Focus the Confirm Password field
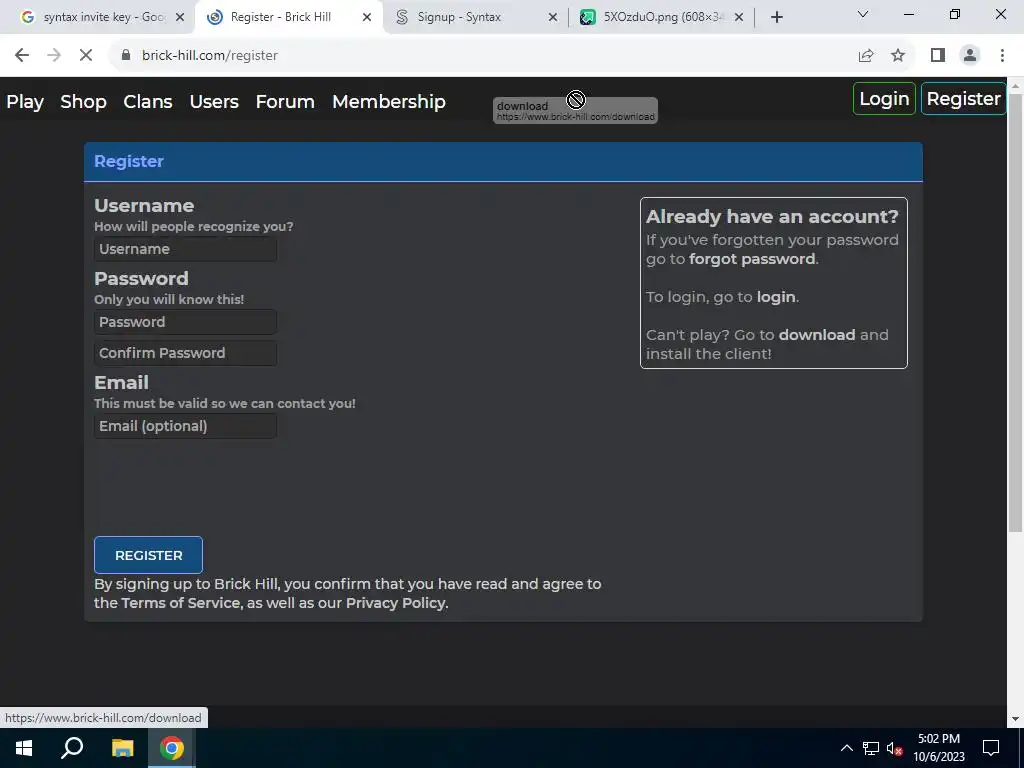Viewport: 1024px width, 768px height. click(x=185, y=353)
